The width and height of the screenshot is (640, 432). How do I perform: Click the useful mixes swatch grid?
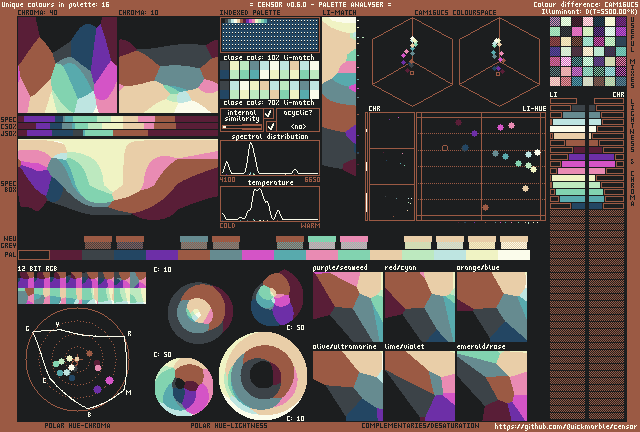tap(588, 51)
